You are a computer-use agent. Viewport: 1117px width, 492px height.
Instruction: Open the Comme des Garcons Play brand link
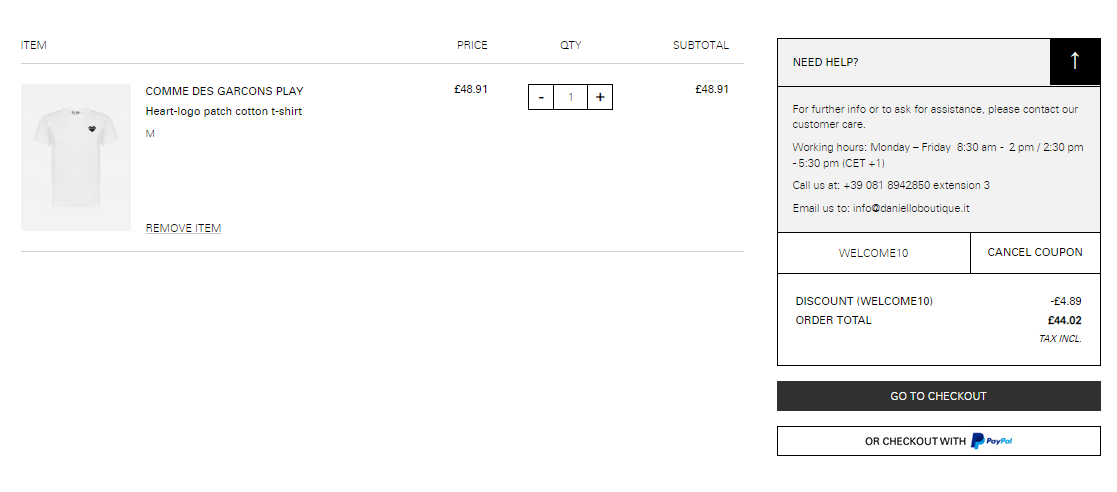click(x=224, y=91)
